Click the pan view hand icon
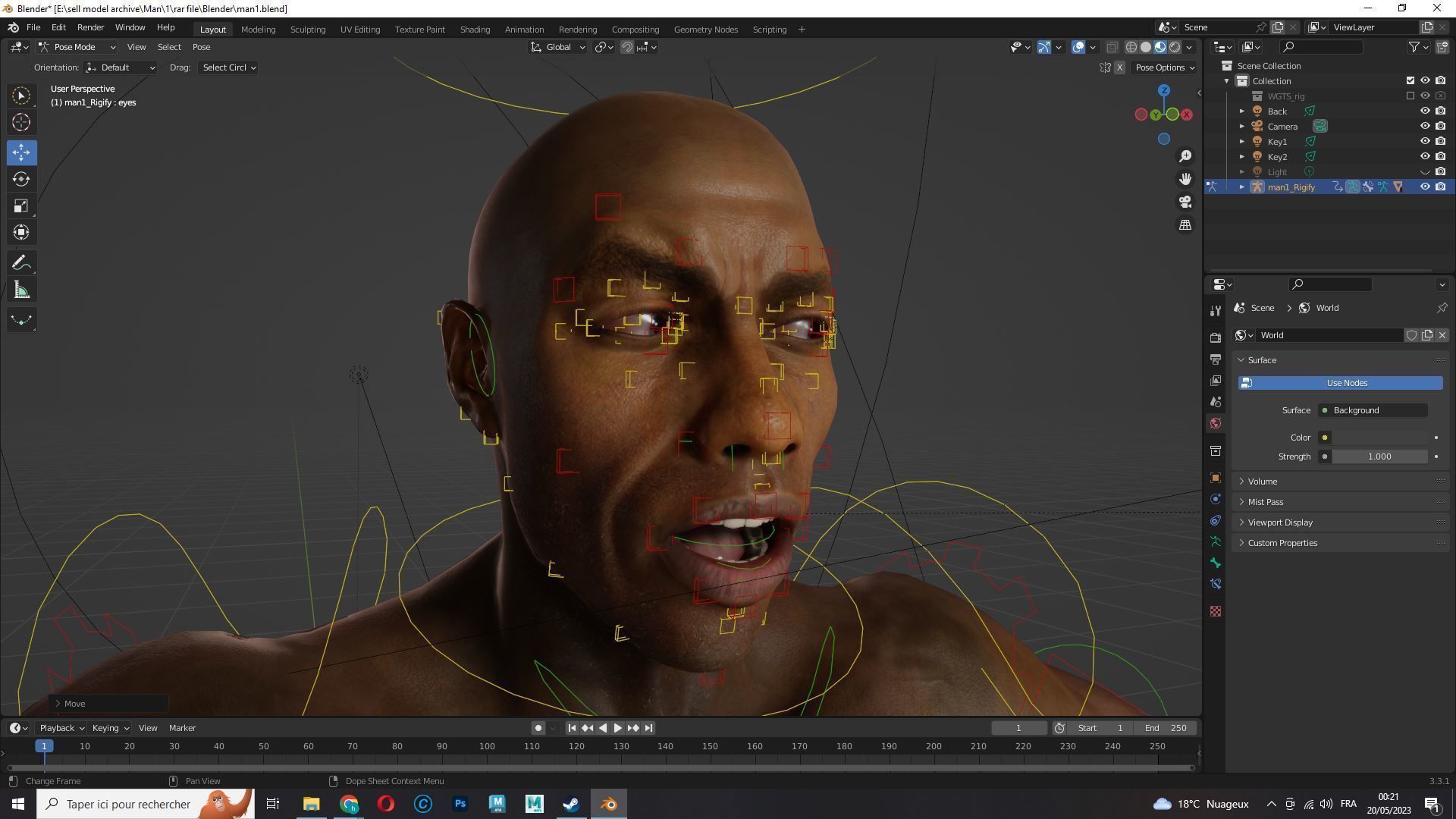 tap(1185, 179)
